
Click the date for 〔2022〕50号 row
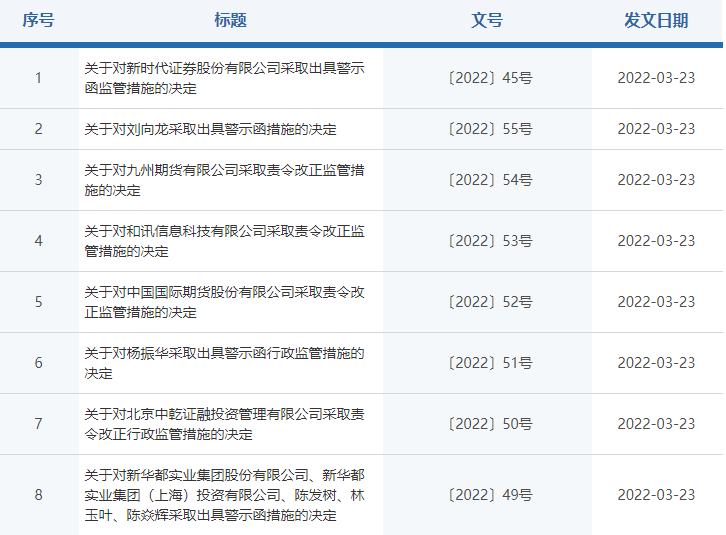[657, 424]
